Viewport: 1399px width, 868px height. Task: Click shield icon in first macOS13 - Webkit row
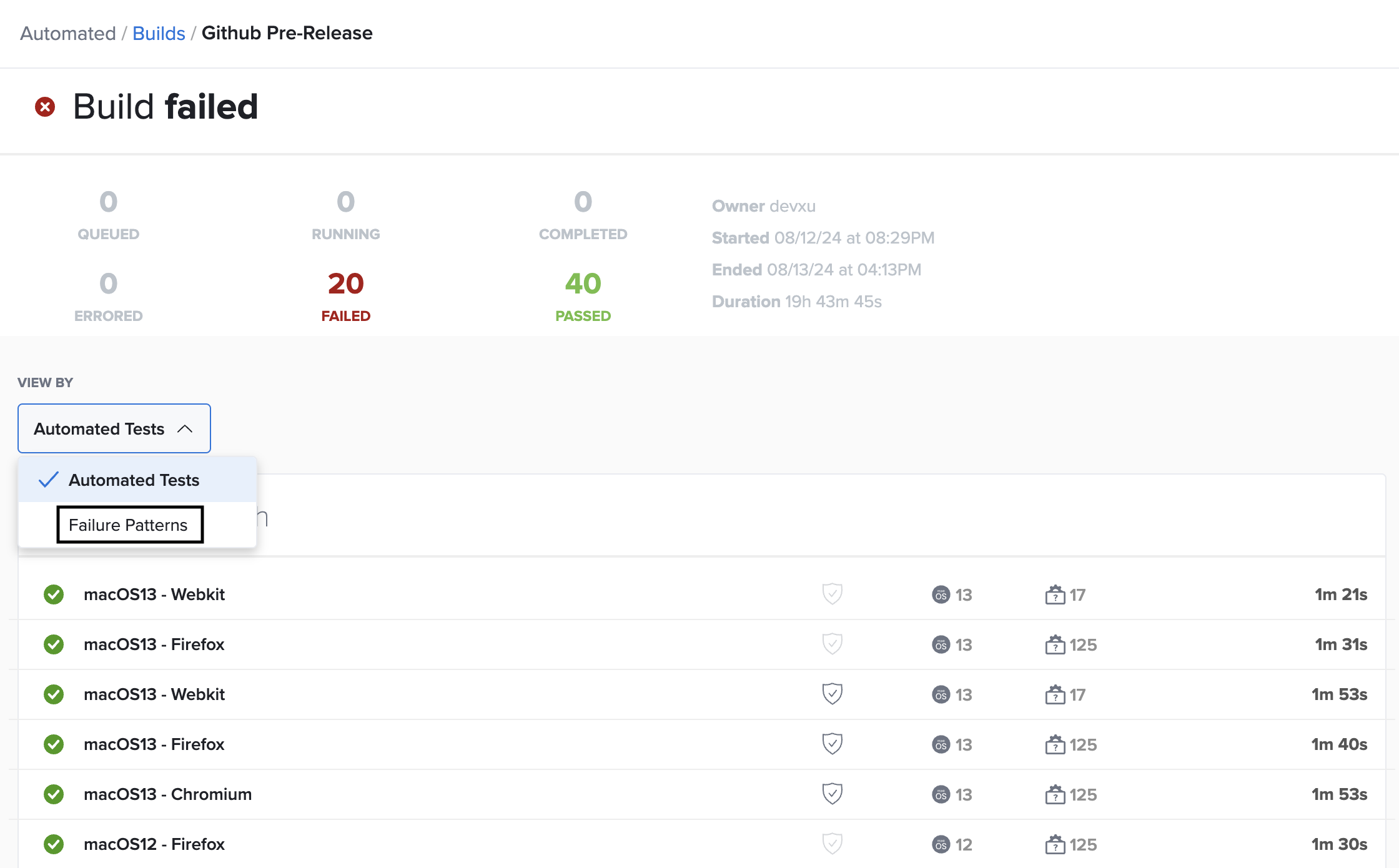832,594
